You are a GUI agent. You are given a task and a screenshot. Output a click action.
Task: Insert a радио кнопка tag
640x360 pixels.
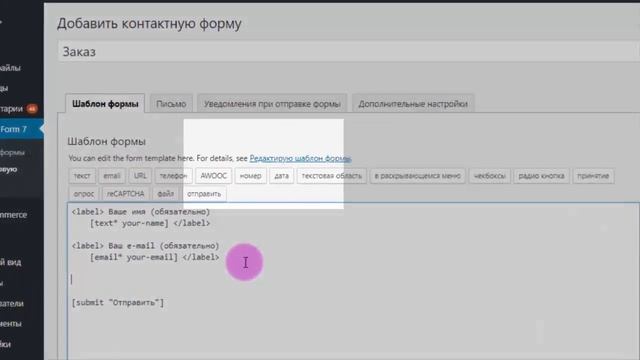(541, 176)
